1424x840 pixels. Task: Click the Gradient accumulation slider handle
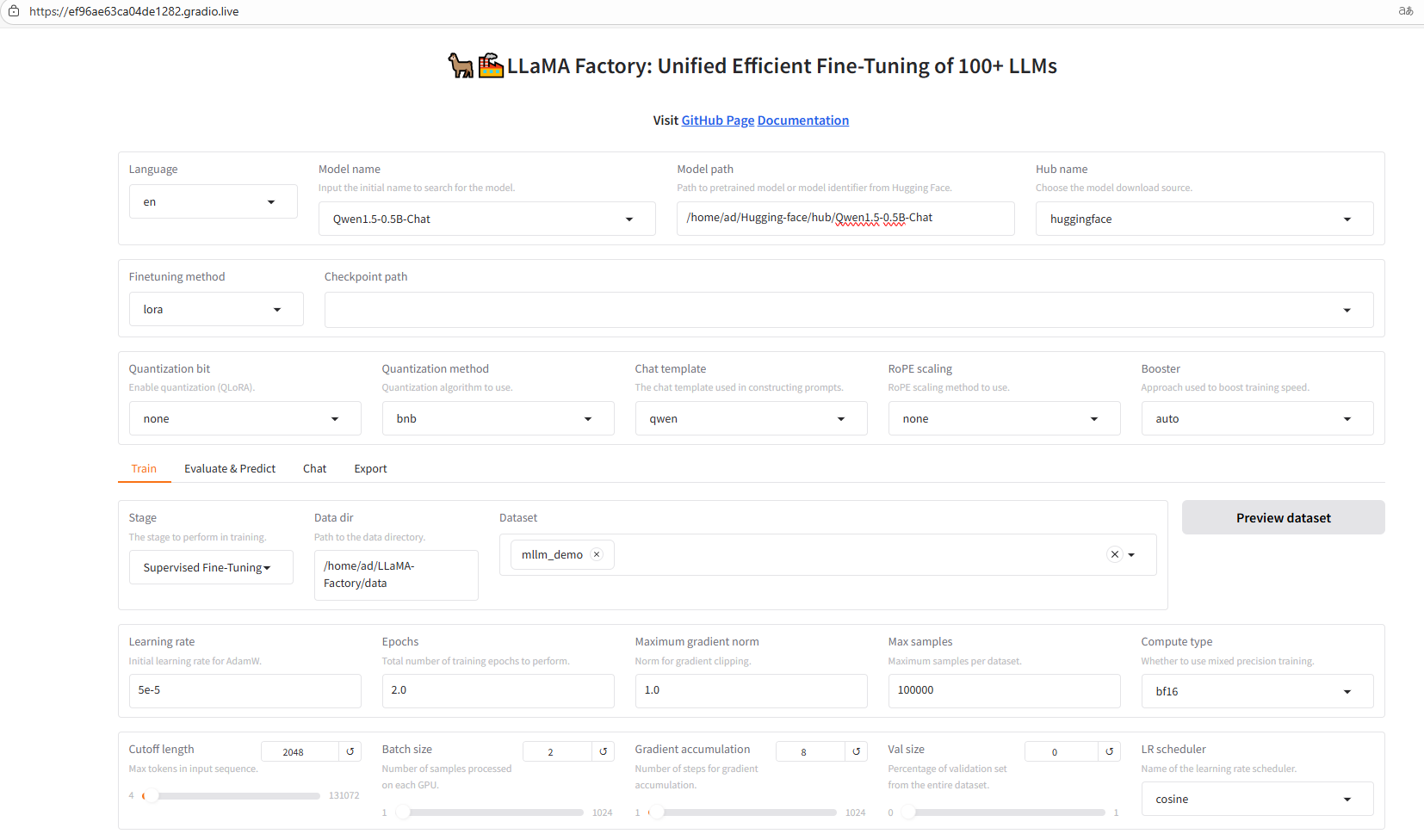[x=656, y=812]
